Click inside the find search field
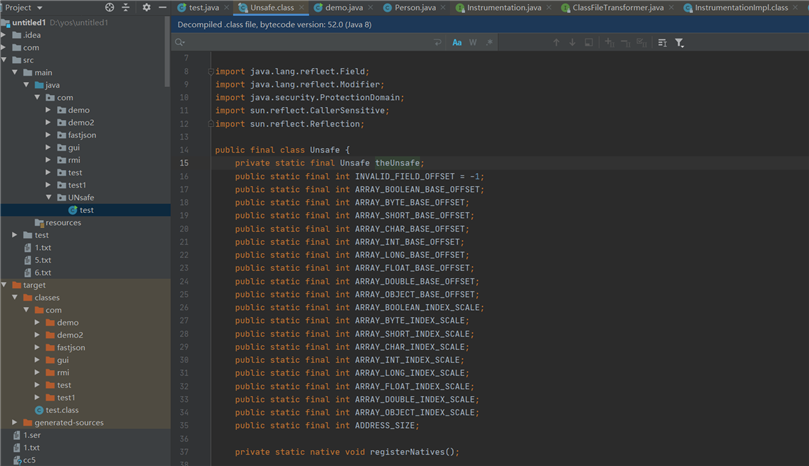Screen dimensions: 809x466 tap(310, 42)
